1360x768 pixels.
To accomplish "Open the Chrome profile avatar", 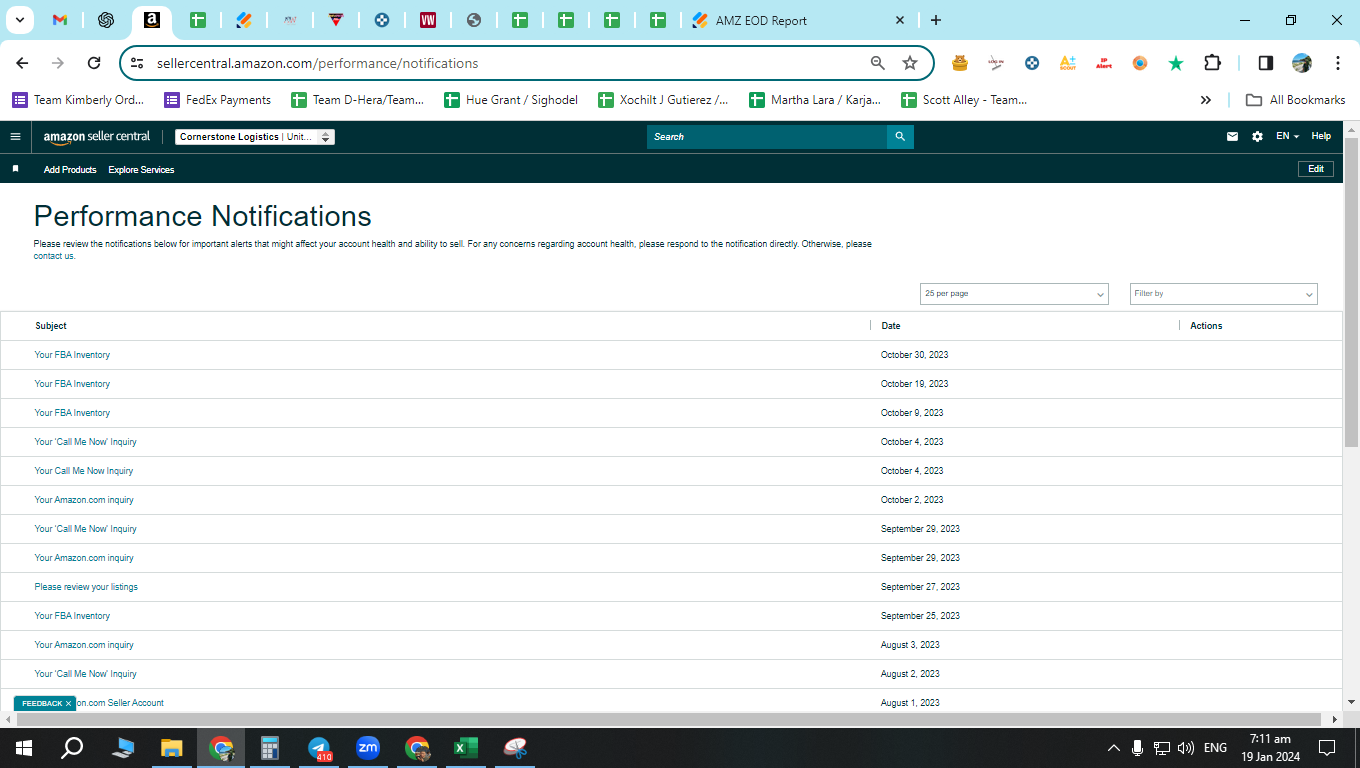I will point(1302,63).
